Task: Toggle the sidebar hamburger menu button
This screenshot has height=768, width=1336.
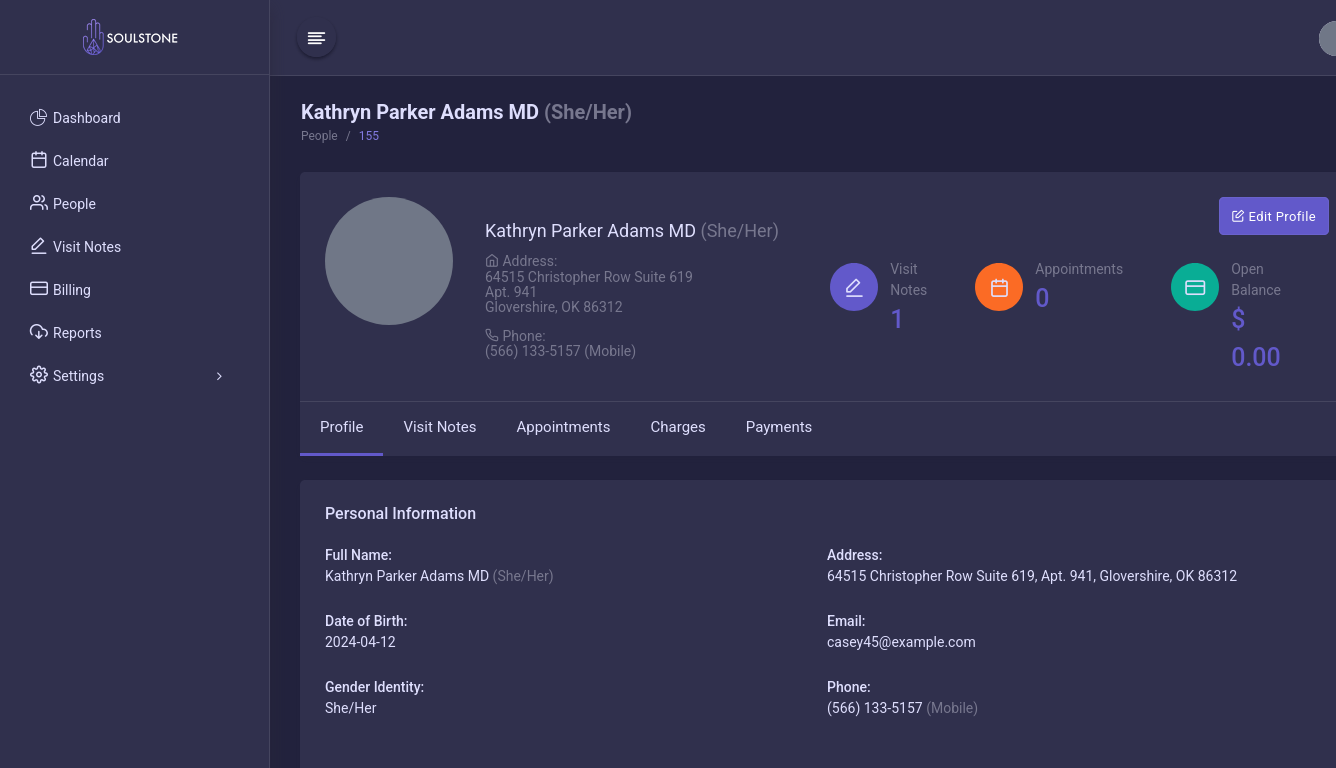Action: pos(316,38)
